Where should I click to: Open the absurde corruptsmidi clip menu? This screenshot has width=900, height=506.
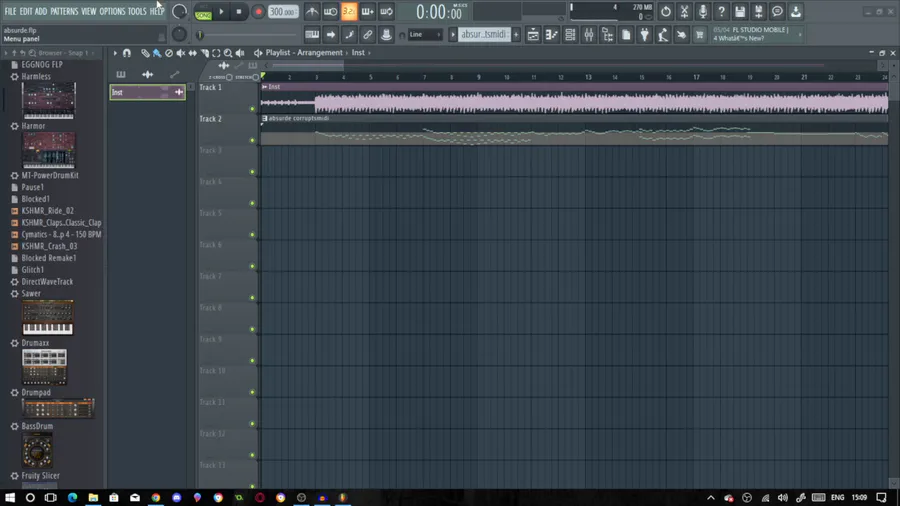[x=265, y=118]
